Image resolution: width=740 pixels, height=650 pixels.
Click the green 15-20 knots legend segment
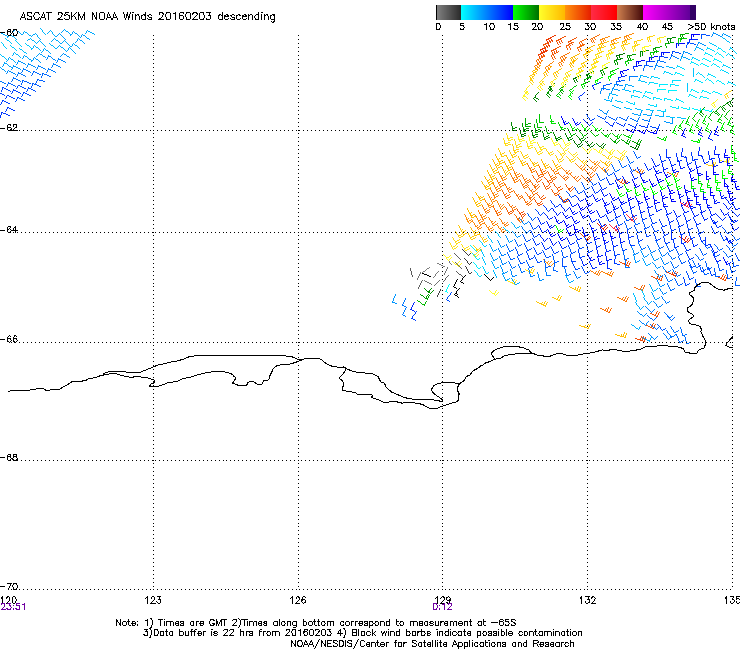click(526, 12)
